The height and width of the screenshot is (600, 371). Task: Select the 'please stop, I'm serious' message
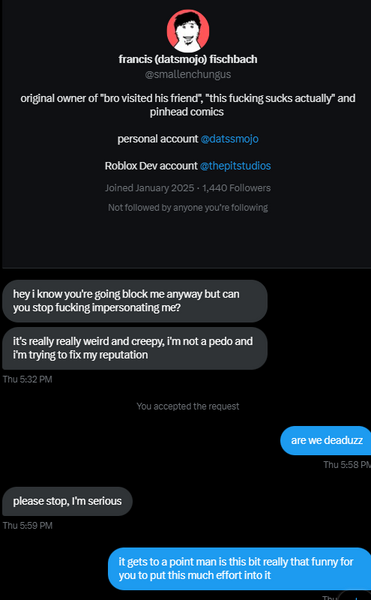tap(67, 501)
